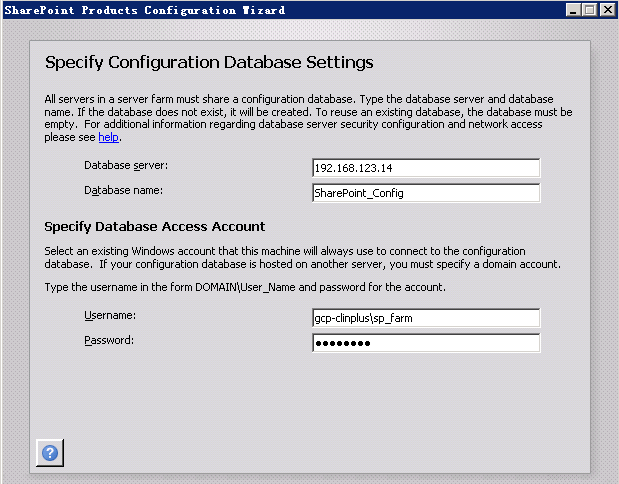
Task: Click the Password entry field
Action: pos(426,343)
